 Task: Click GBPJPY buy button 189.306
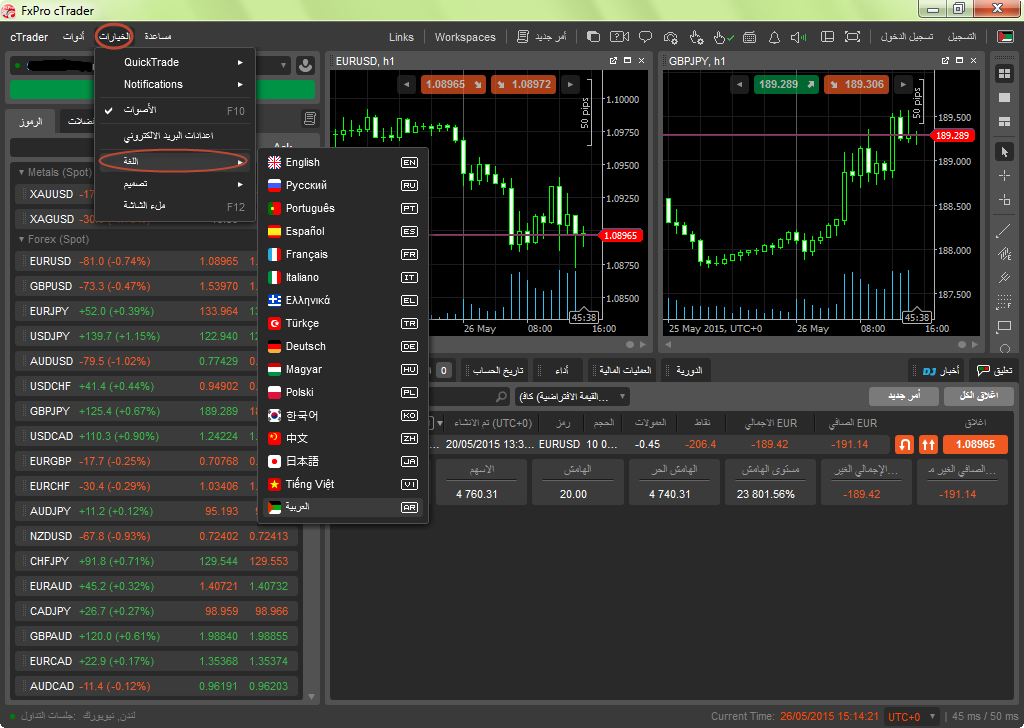coord(857,84)
